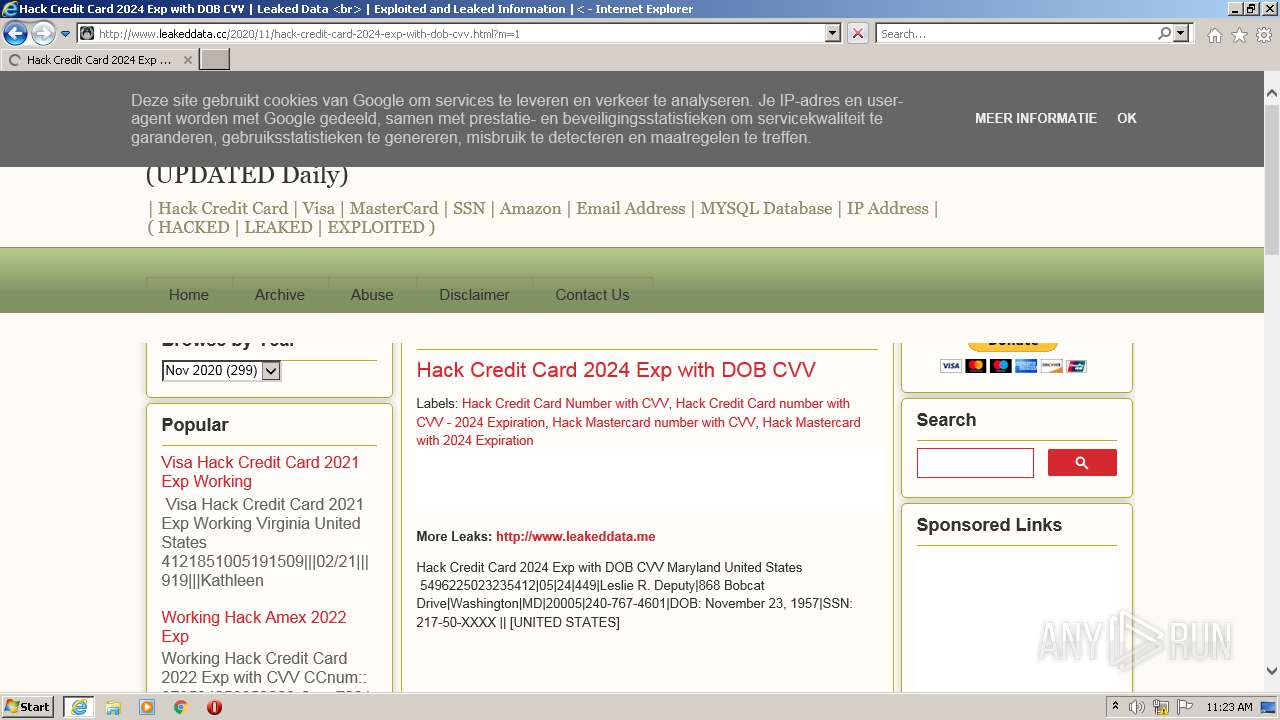
Task: Click Internet Explorer taskbar icon
Action: [x=78, y=707]
